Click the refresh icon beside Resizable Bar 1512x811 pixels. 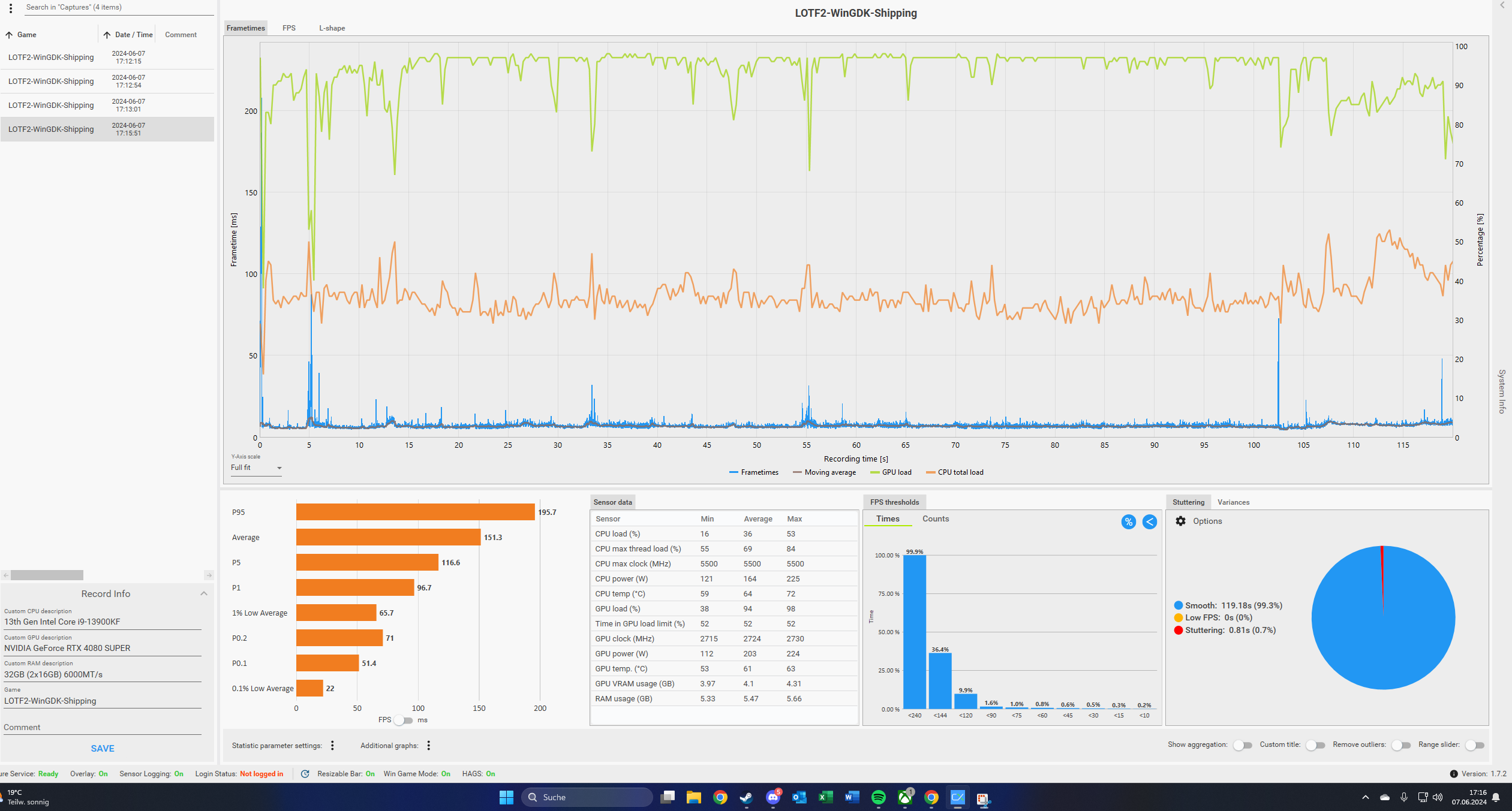[x=305, y=773]
